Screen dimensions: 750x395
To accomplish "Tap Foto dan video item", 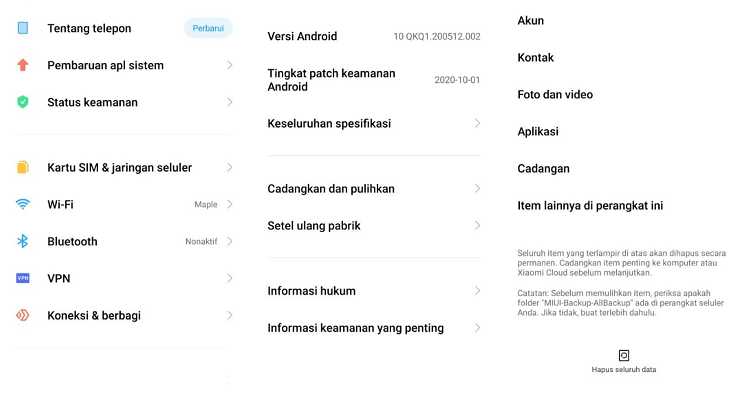I will point(555,95).
